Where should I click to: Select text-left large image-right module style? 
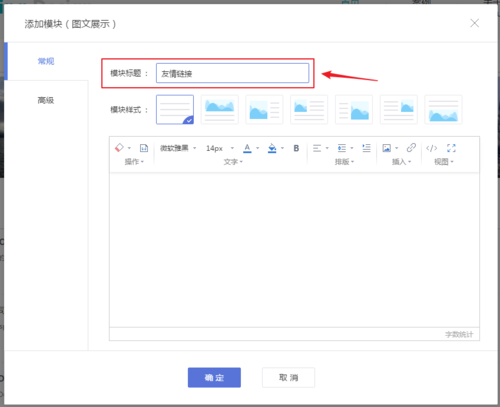pyautogui.click(x=354, y=109)
